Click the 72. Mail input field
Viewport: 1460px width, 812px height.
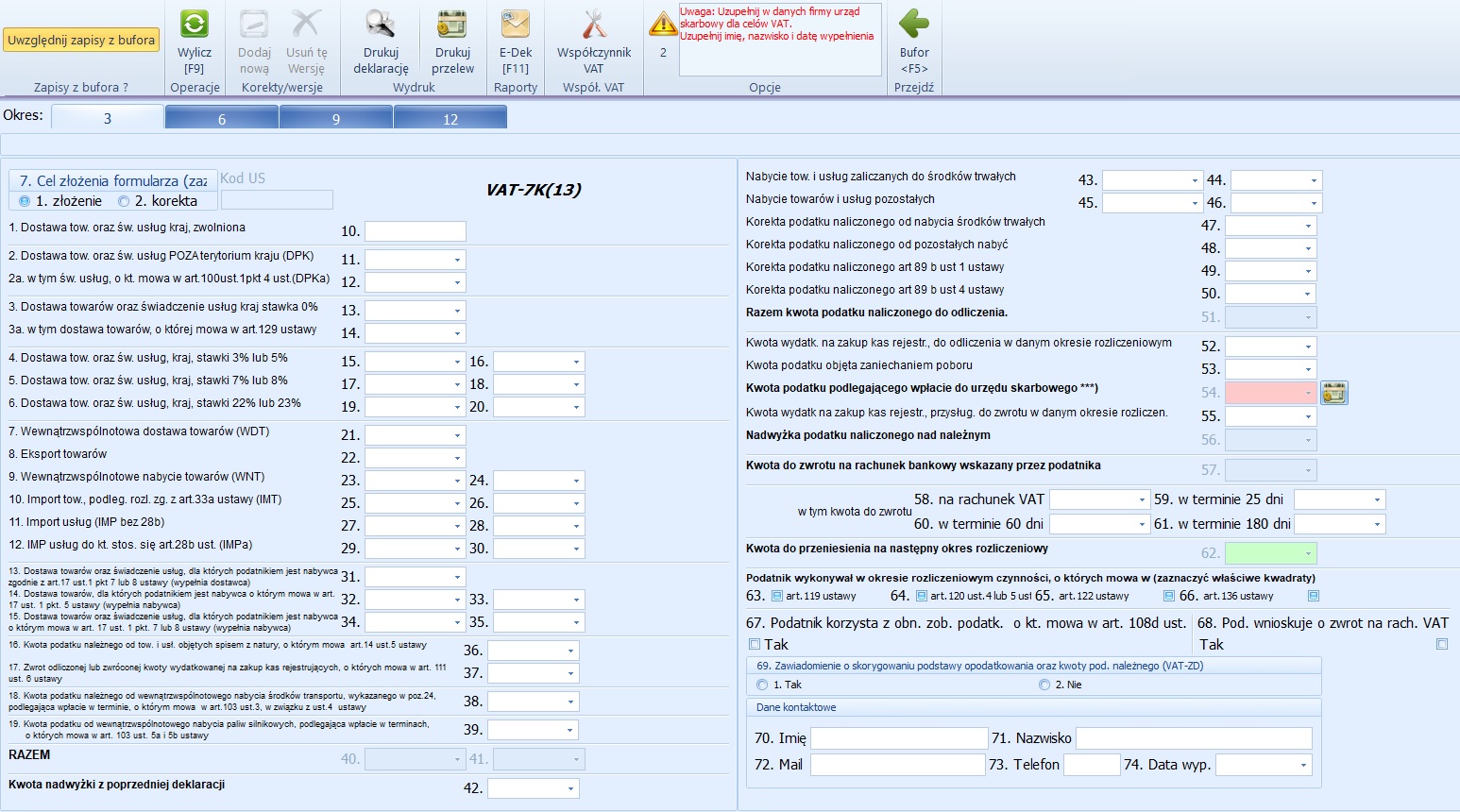coord(897,765)
